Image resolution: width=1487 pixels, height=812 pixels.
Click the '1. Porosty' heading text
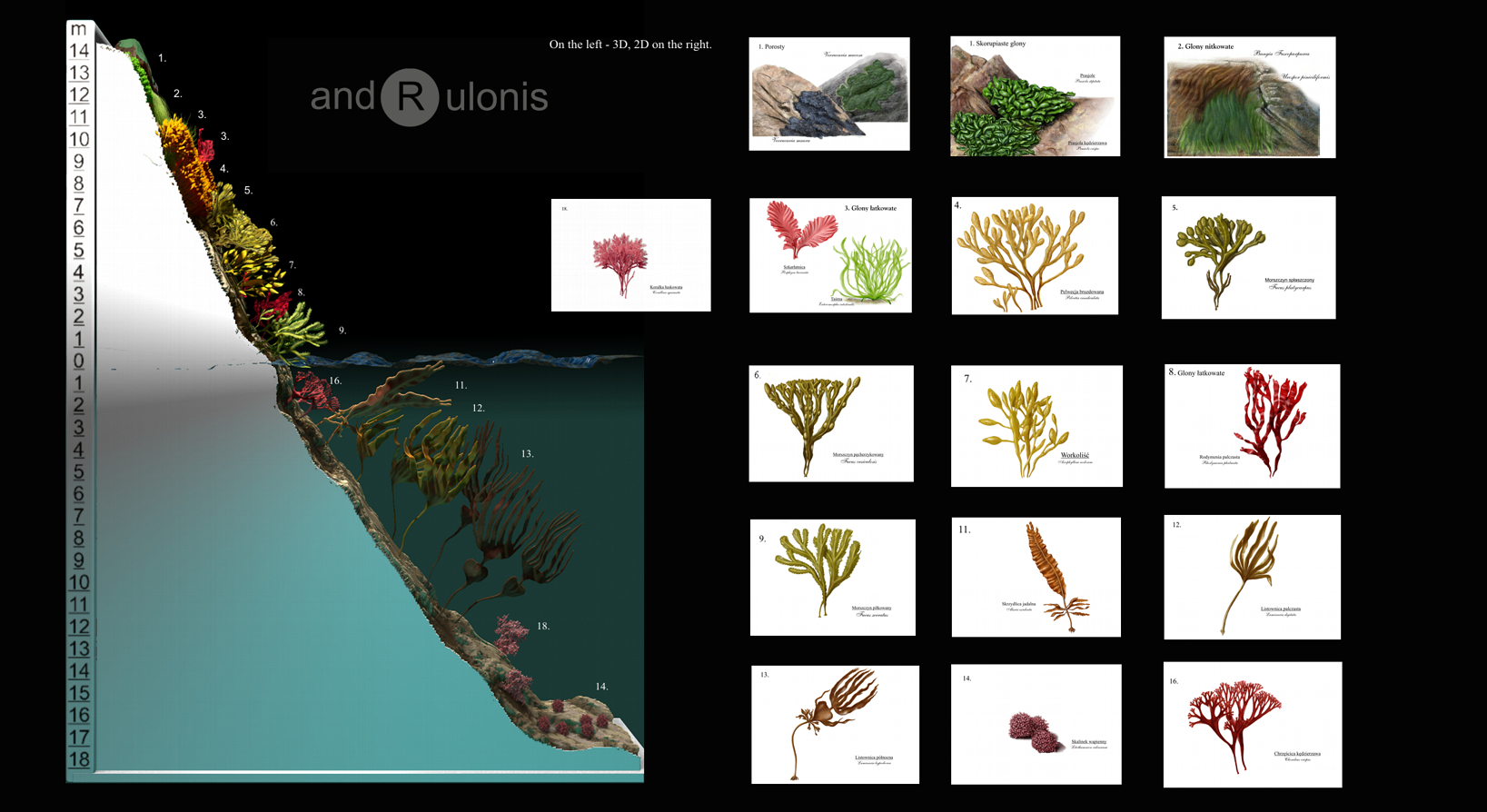click(x=771, y=46)
